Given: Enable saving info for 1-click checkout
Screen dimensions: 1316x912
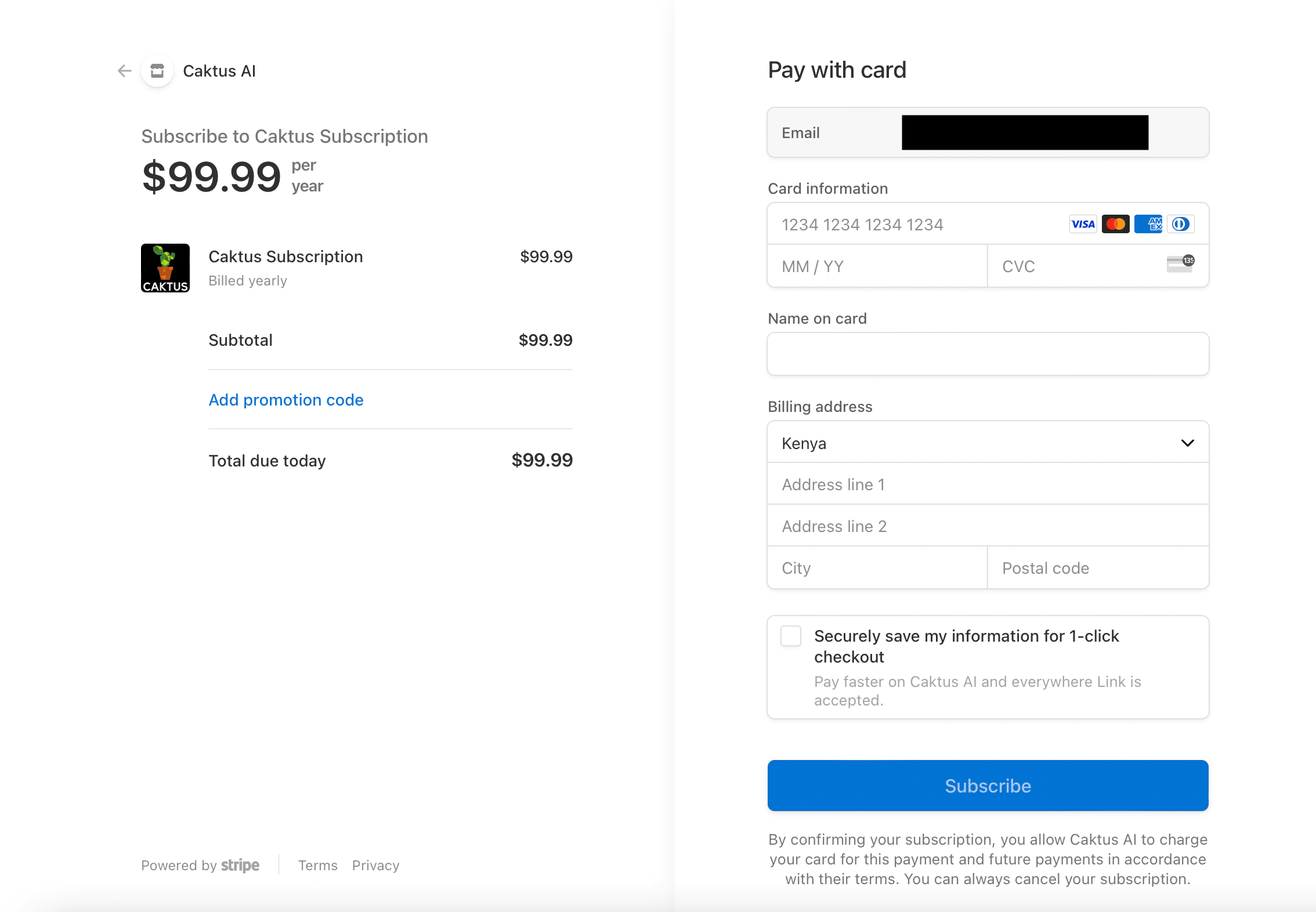Looking at the screenshot, I should tap(791, 636).
